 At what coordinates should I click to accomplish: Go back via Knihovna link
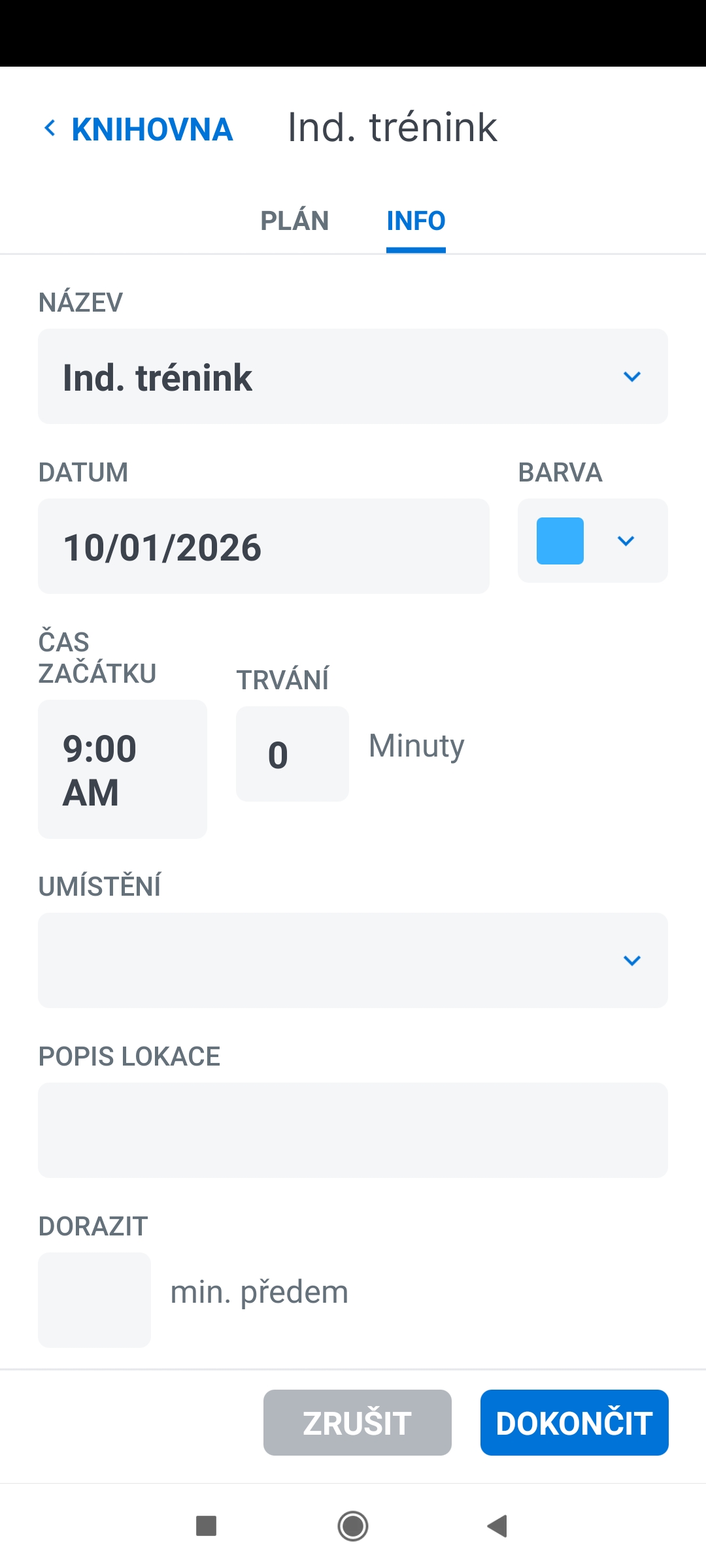152,129
